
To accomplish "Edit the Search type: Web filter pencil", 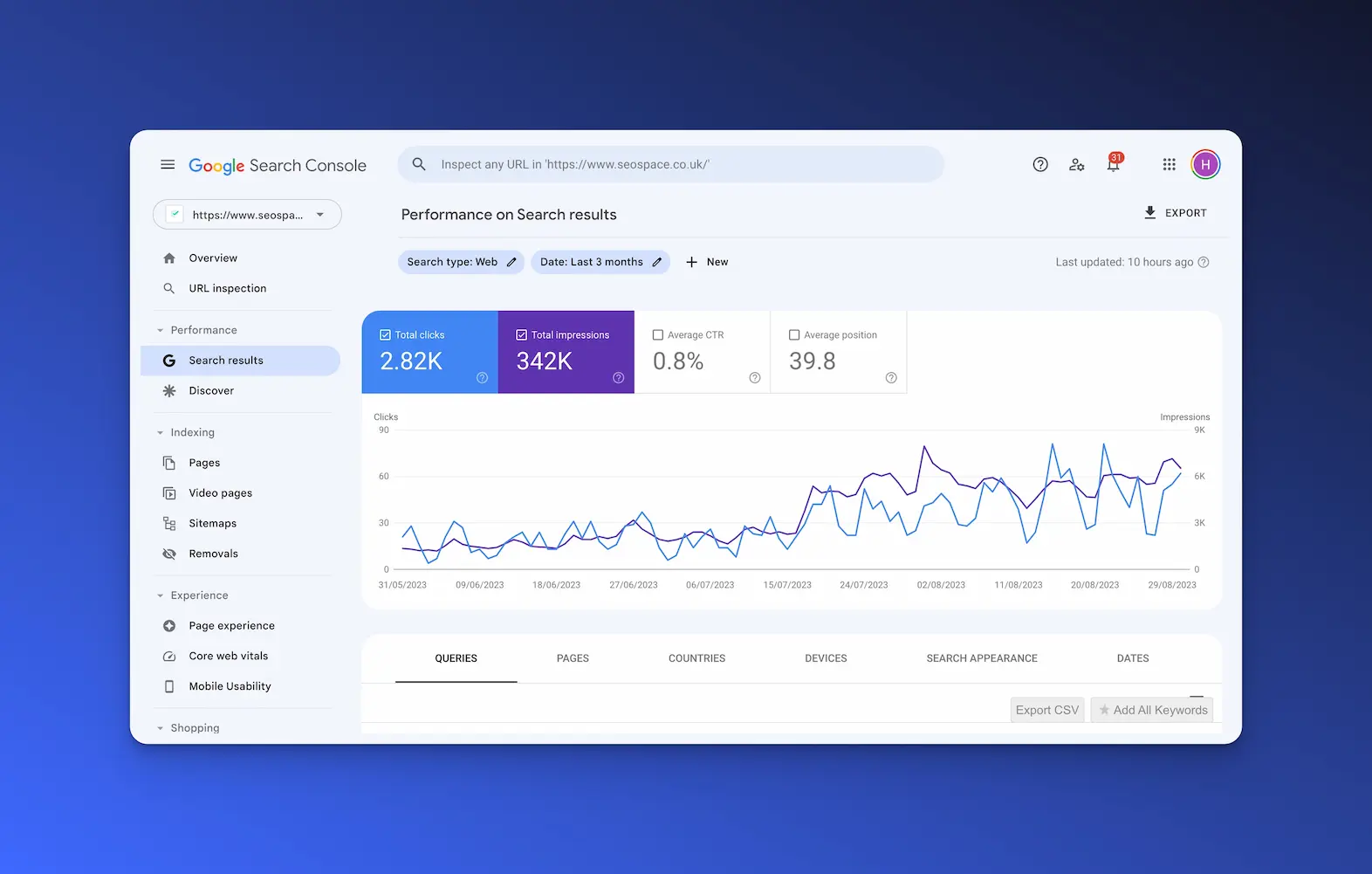I will pos(511,262).
